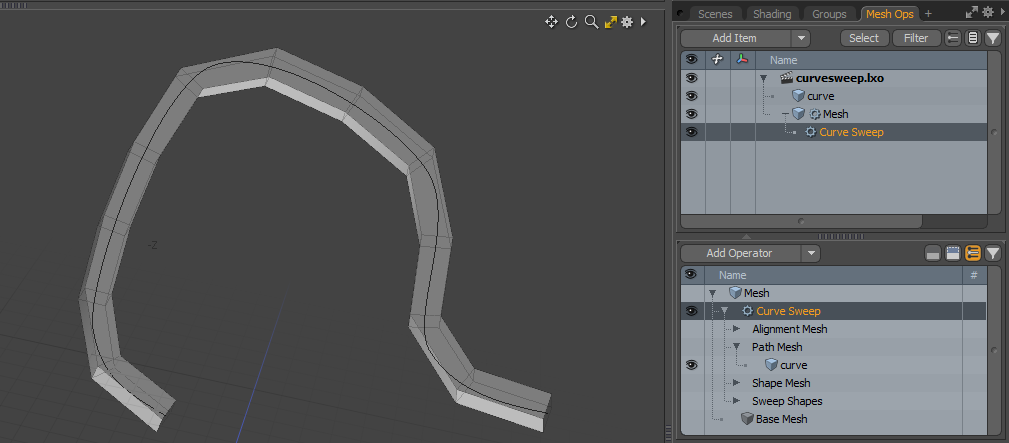Viewport: 1009px width, 443px height.
Task: Toggle visibility eye for curvesweep.lxo scene
Action: [x=690, y=78]
